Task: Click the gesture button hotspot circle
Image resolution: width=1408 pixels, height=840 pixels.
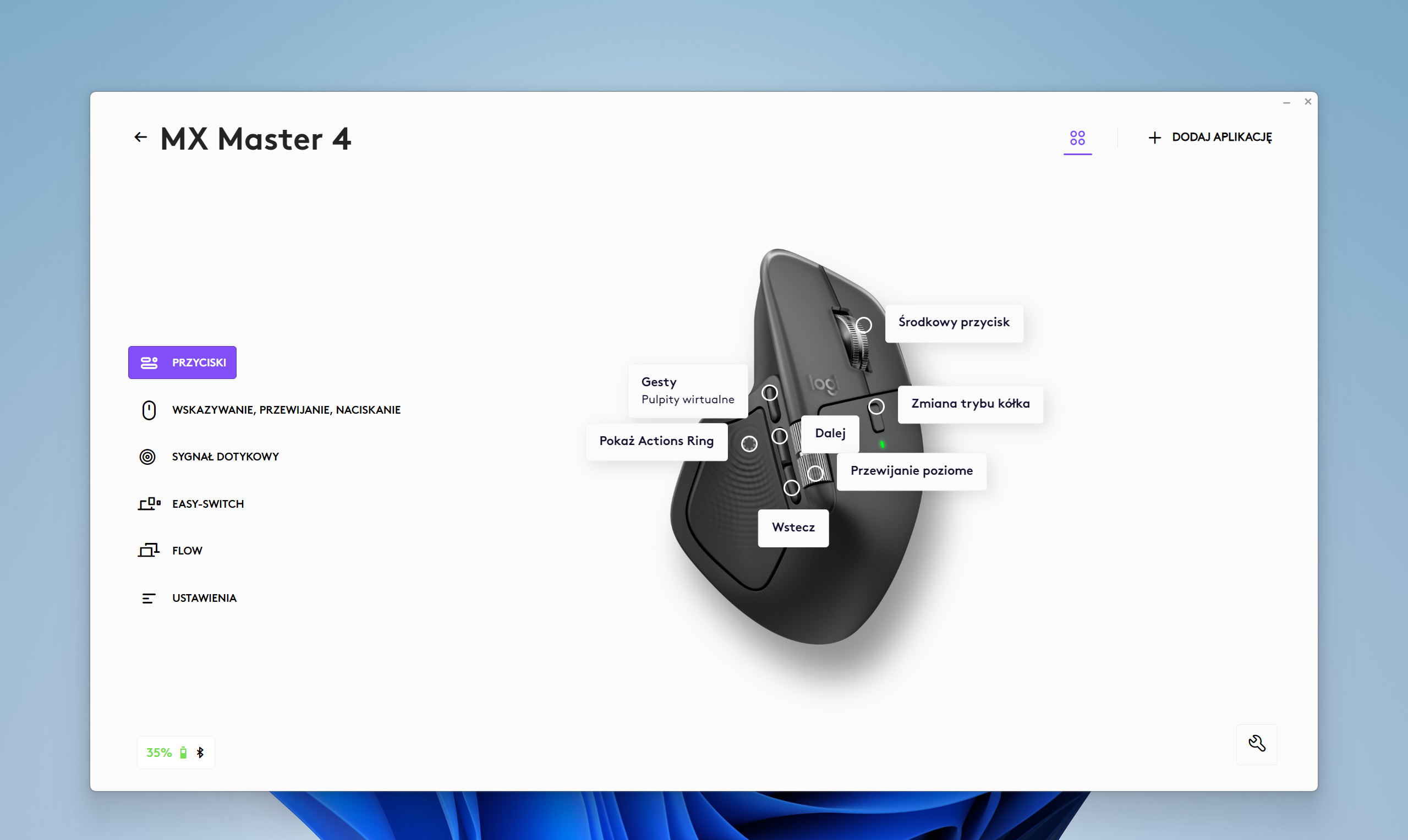Action: (x=769, y=393)
